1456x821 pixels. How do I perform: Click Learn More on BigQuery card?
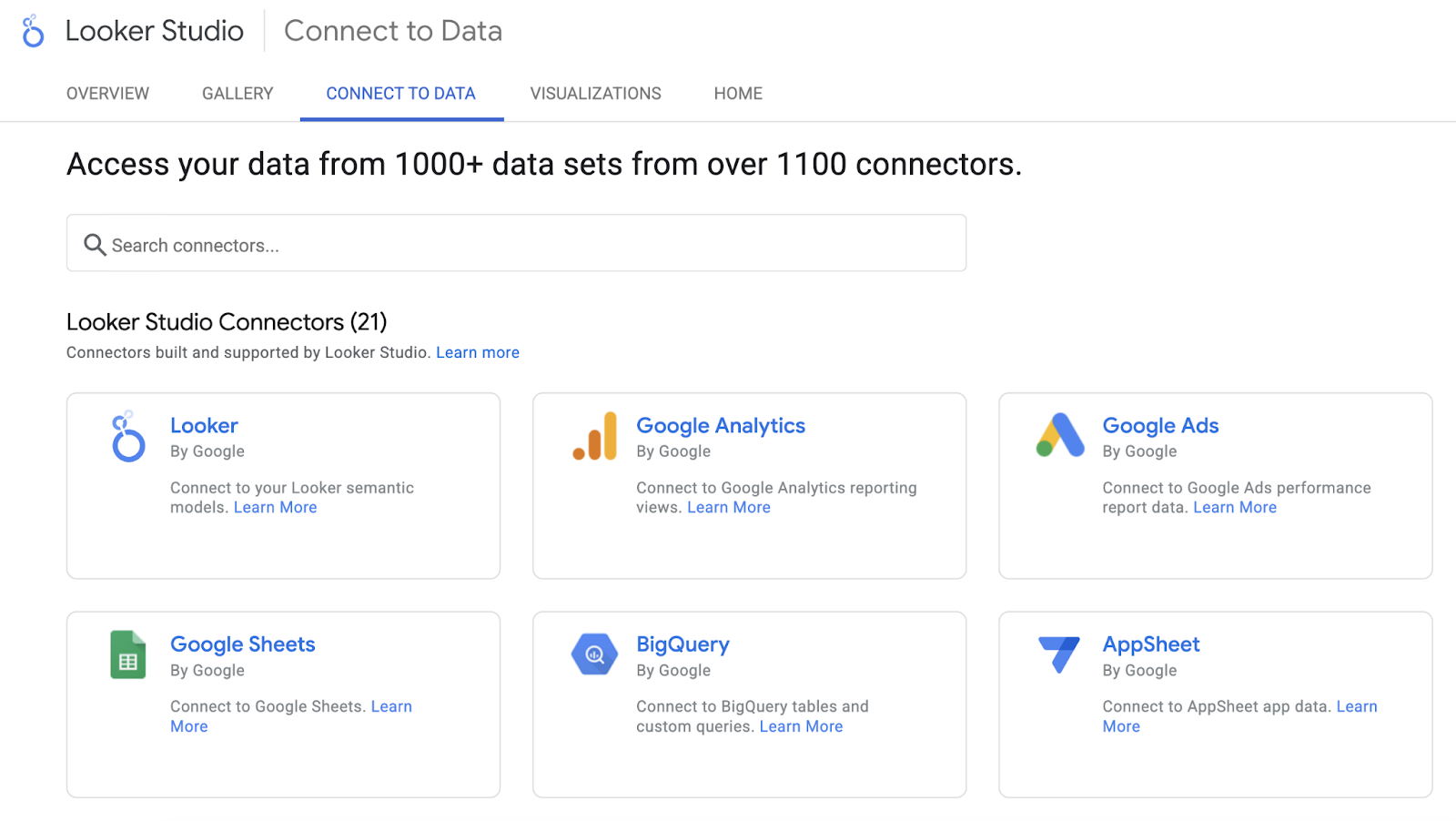tap(800, 726)
